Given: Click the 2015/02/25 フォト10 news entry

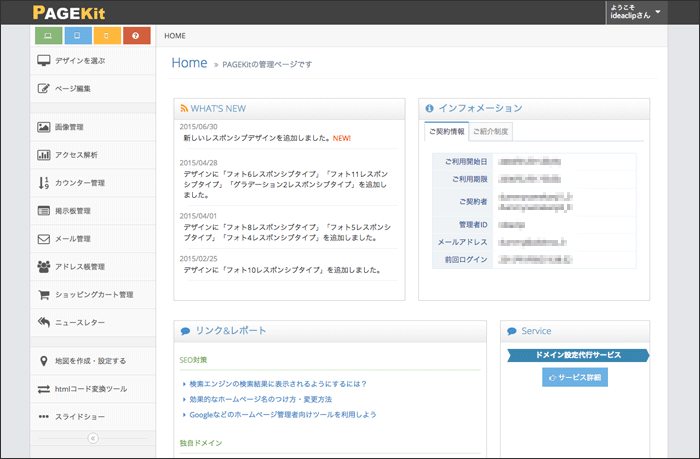Looking at the screenshot, I should click(x=282, y=270).
